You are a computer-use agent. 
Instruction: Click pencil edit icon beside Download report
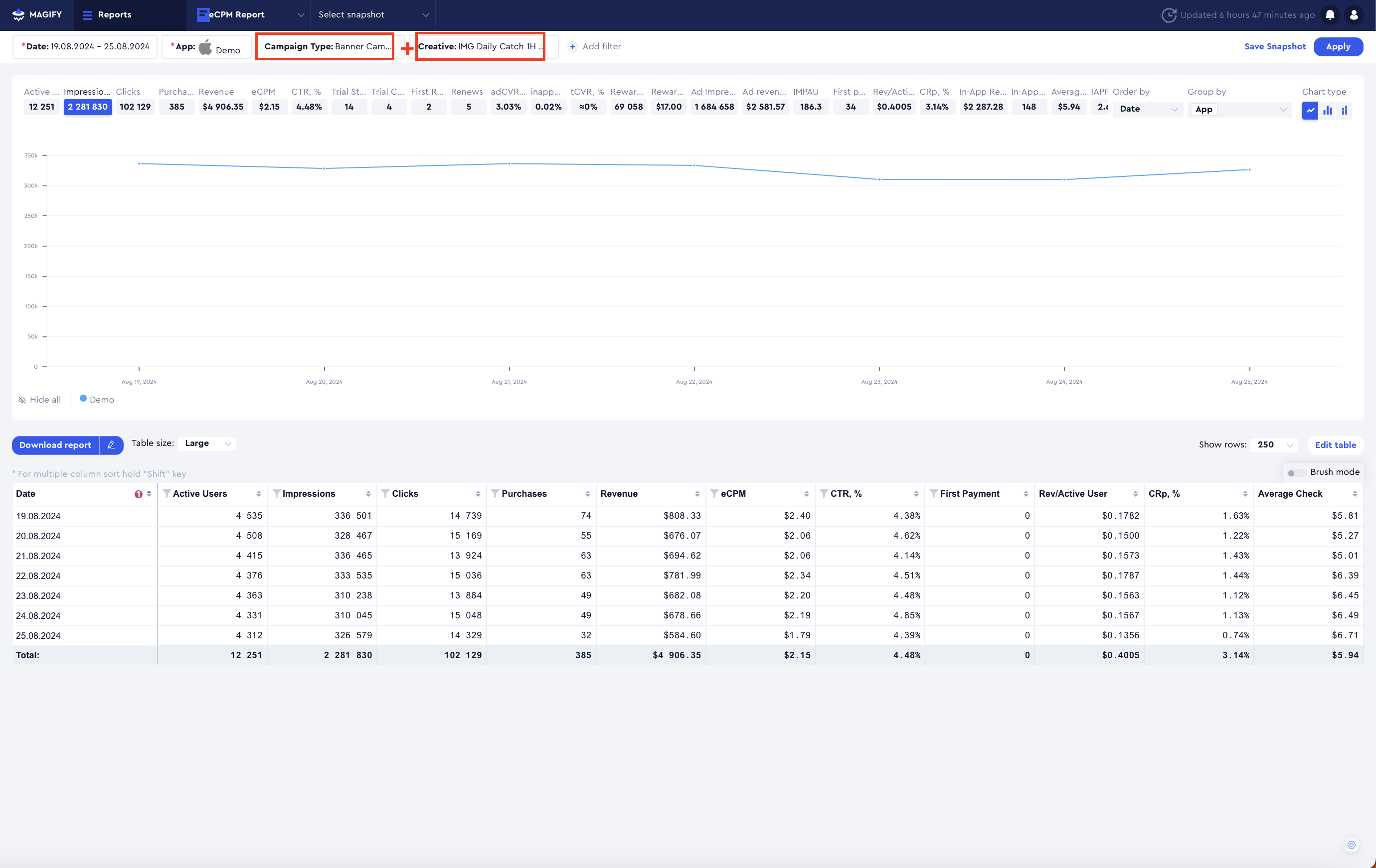(x=112, y=445)
